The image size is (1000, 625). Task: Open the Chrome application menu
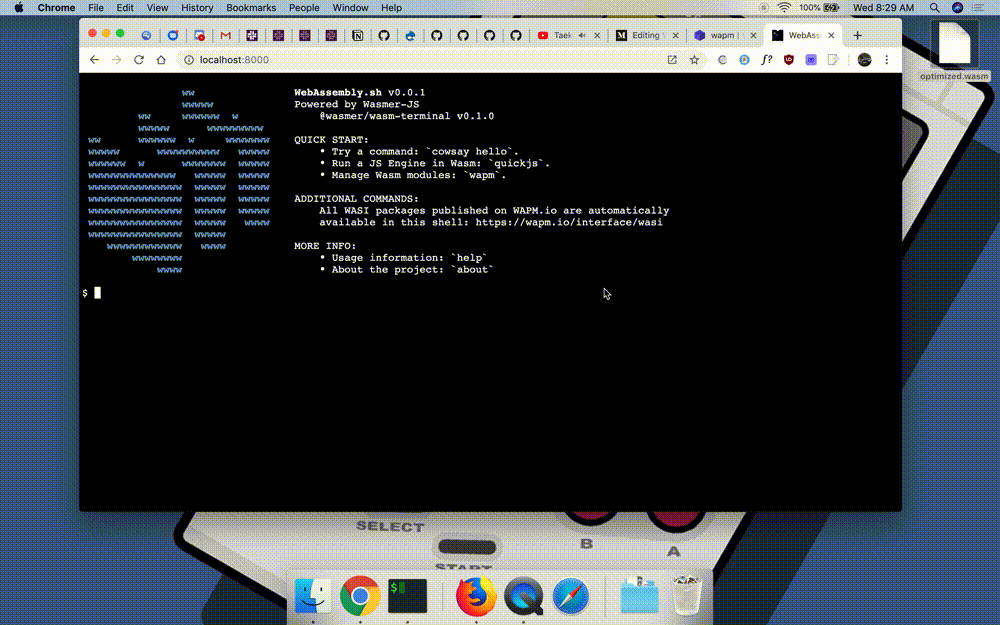coord(56,8)
